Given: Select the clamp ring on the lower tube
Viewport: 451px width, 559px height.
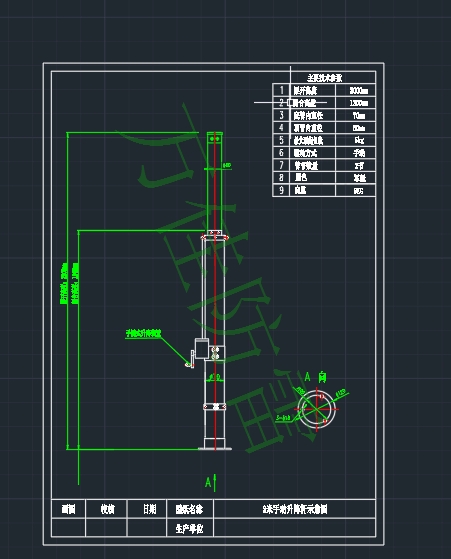Looking at the screenshot, I should tap(215, 406).
